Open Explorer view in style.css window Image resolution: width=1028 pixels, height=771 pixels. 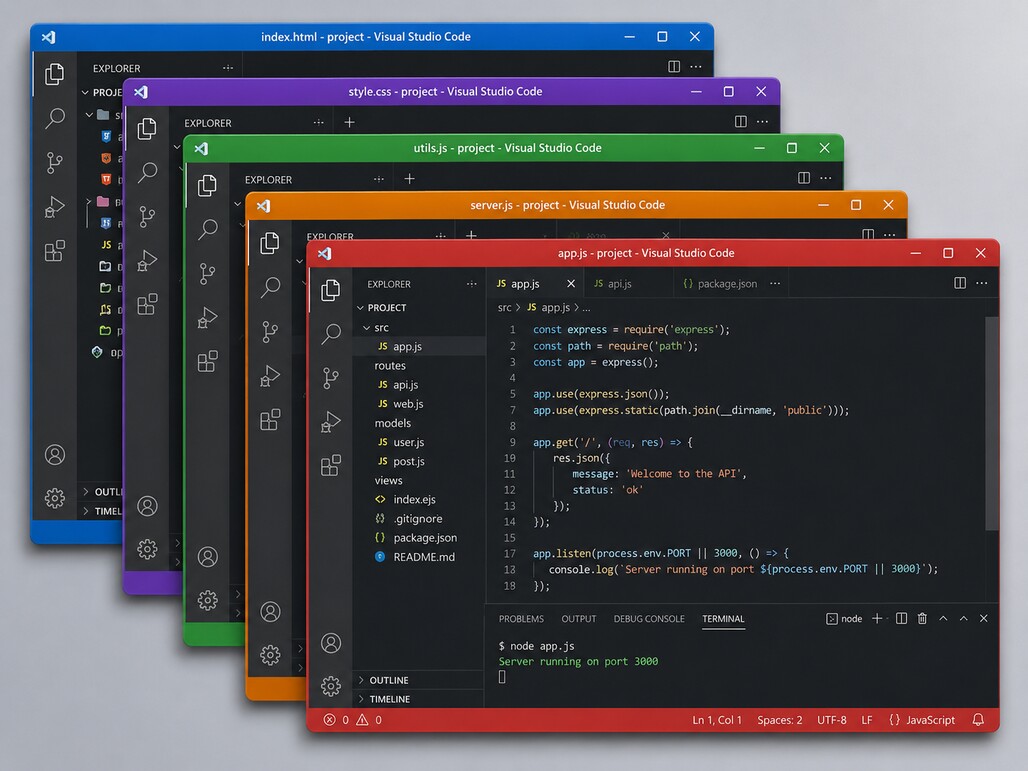[x=147, y=128]
